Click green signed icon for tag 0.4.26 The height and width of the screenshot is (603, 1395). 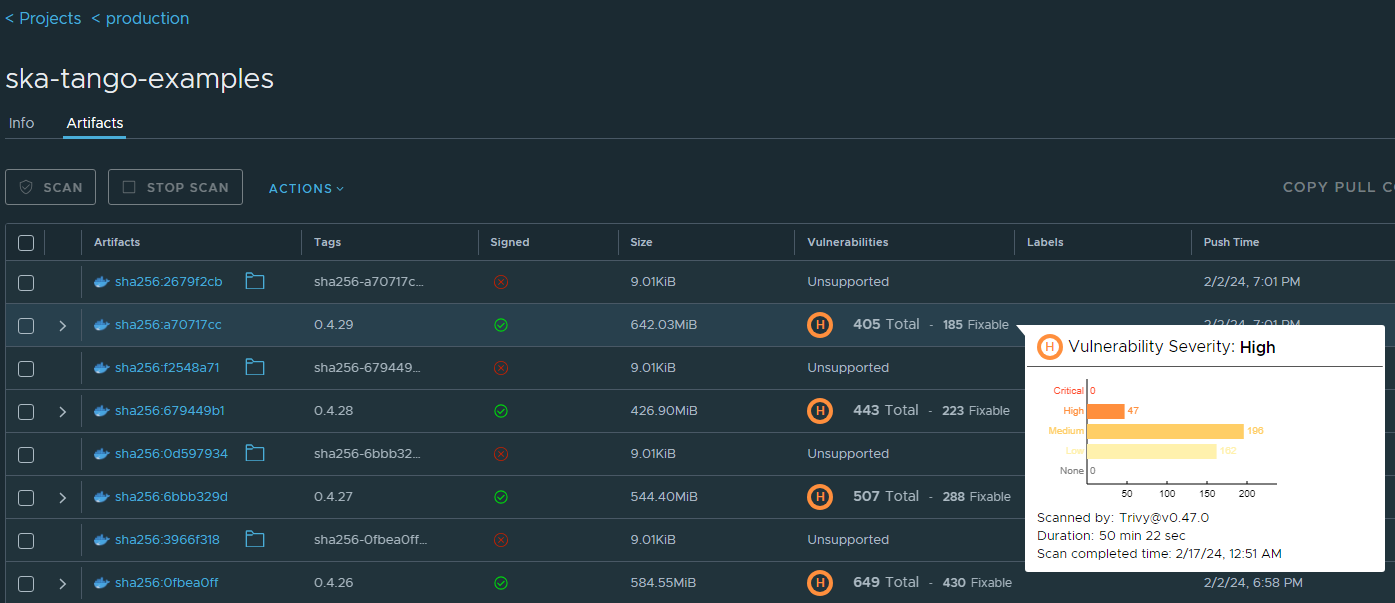point(501,583)
